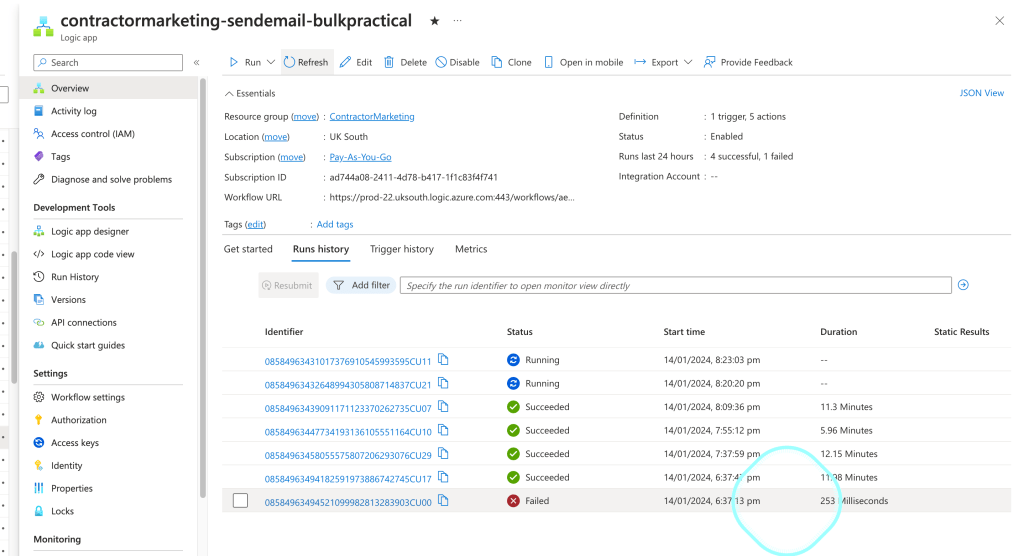Close the Logic app blade

pyautogui.click(x=999, y=21)
